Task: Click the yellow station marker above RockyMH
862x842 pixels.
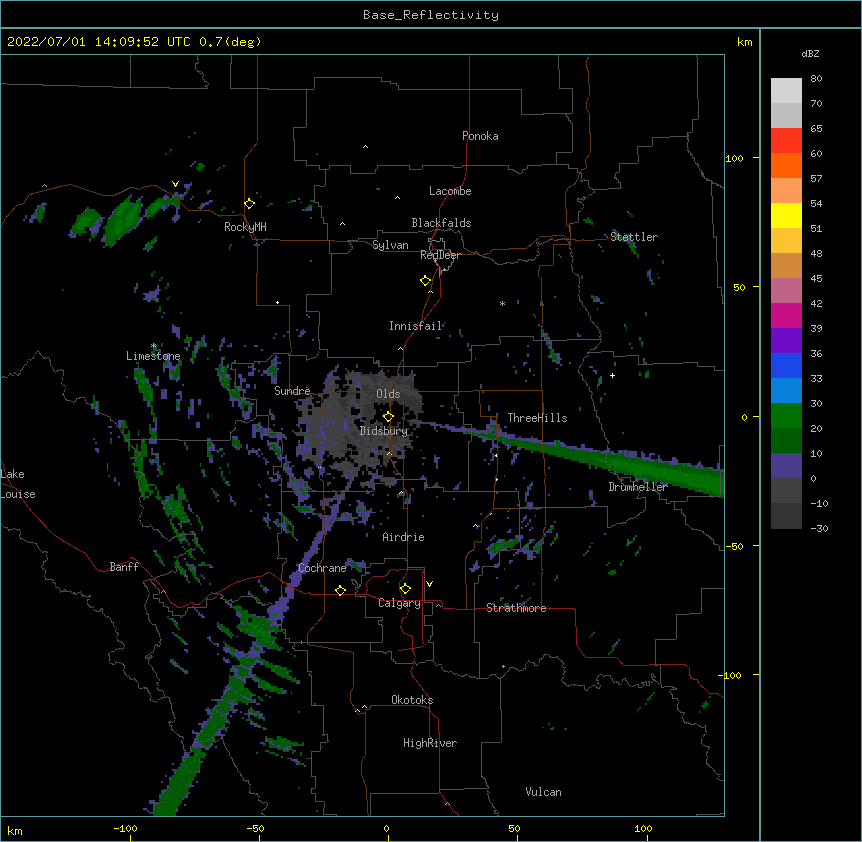Action: 250,203
